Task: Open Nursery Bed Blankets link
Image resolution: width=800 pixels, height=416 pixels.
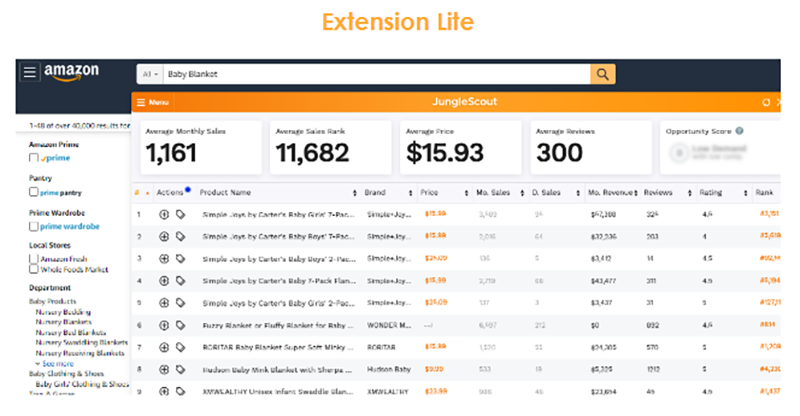Action: (x=71, y=332)
